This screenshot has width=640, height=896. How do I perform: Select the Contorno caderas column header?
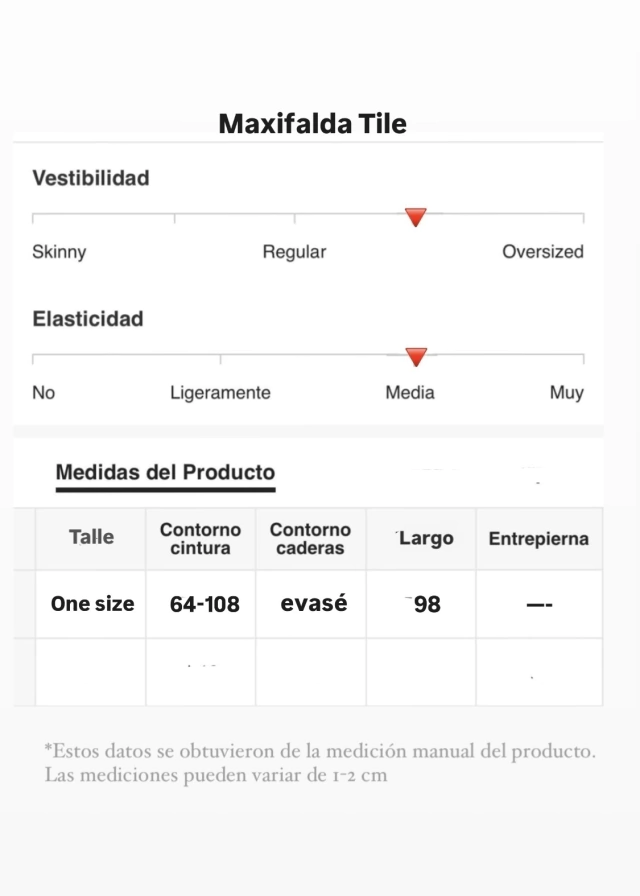[310, 538]
